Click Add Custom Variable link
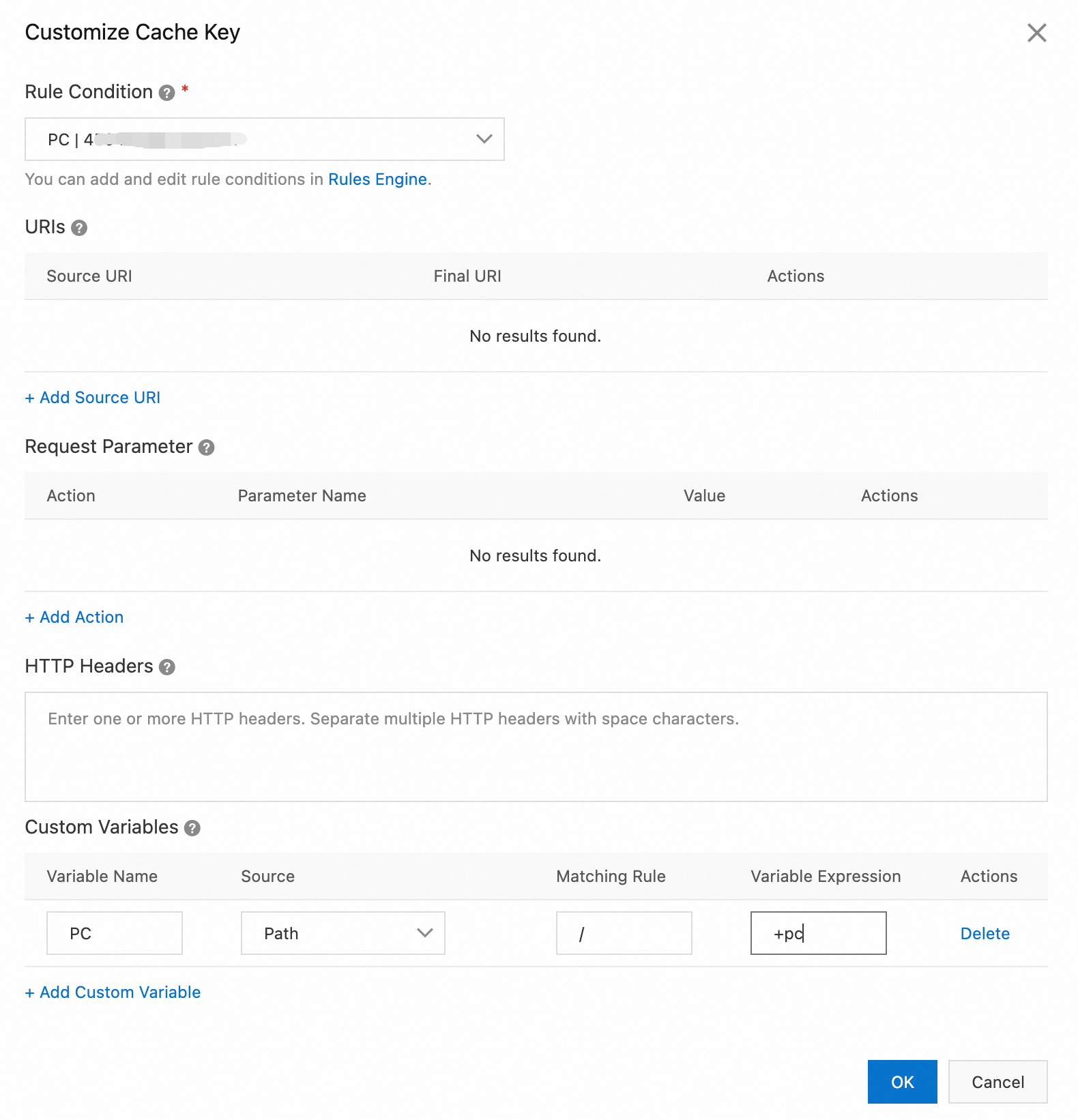The height and width of the screenshot is (1120, 1078). [113, 992]
